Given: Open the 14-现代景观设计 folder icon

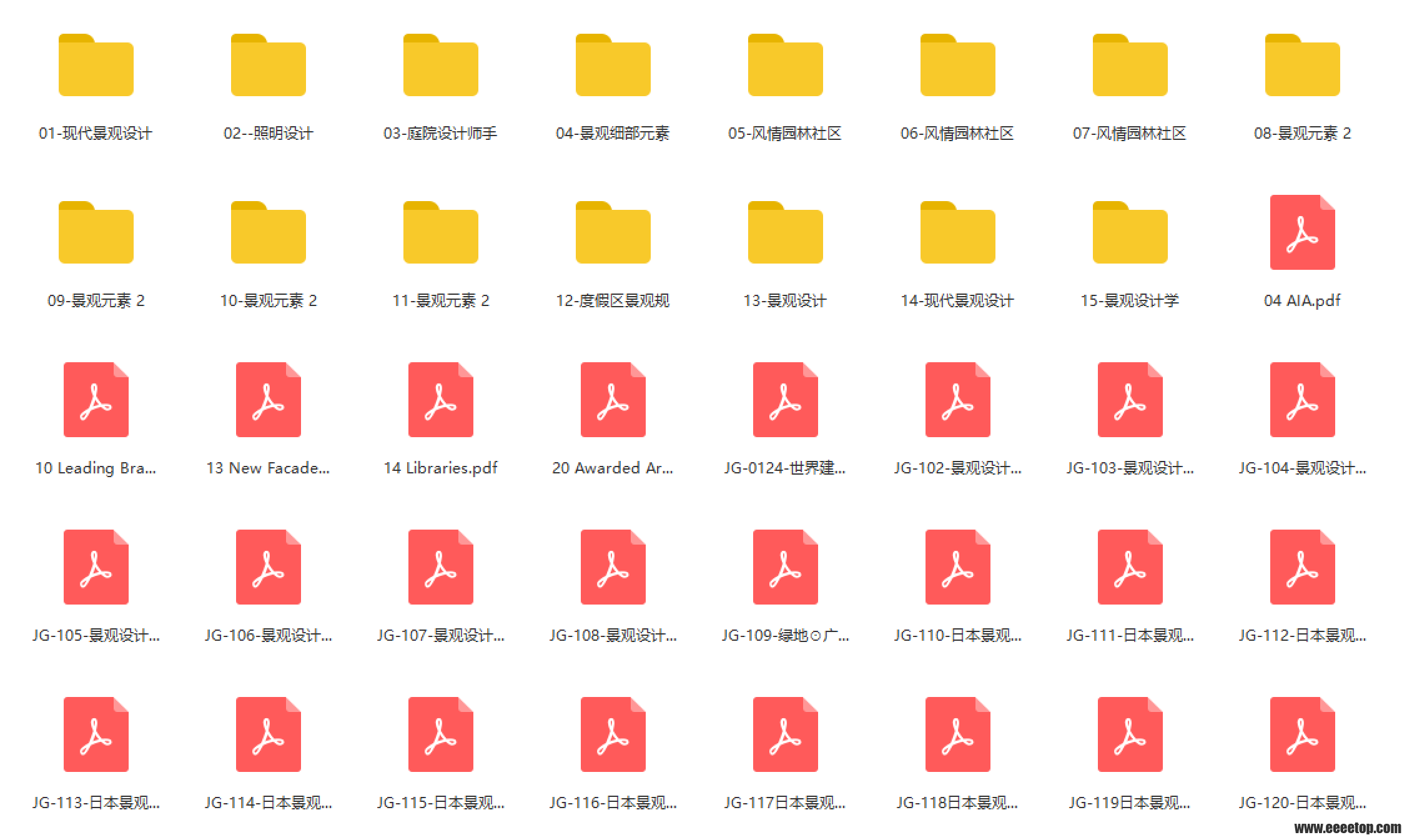Looking at the screenshot, I should pyautogui.click(x=957, y=232).
